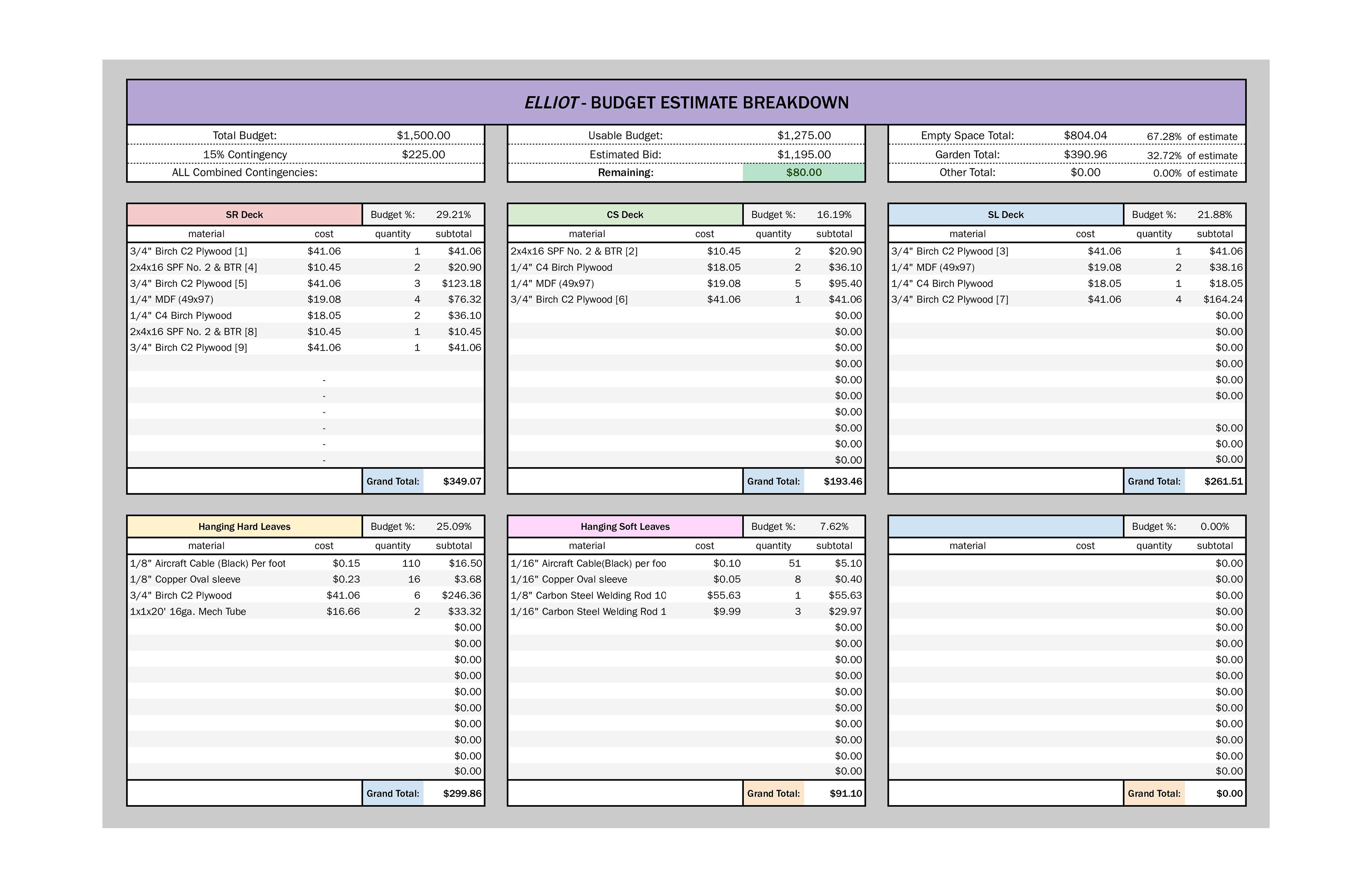Click the ELLIOT Budget Estimate Breakdown title
The width and height of the screenshot is (1372, 888).
point(686,103)
